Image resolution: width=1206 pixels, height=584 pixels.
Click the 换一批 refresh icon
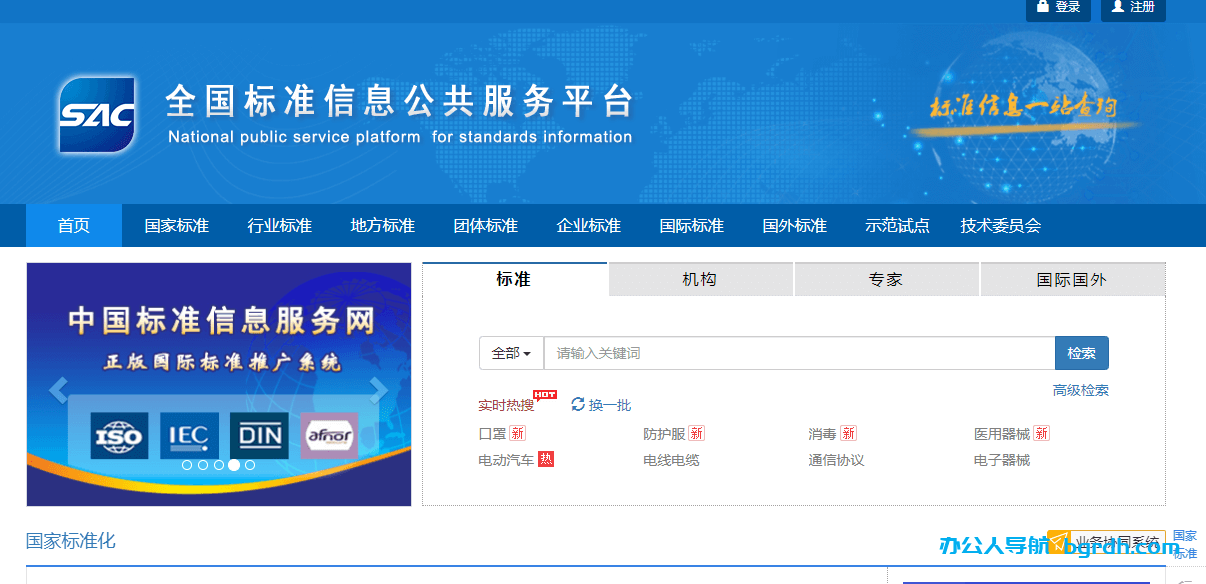coord(578,404)
